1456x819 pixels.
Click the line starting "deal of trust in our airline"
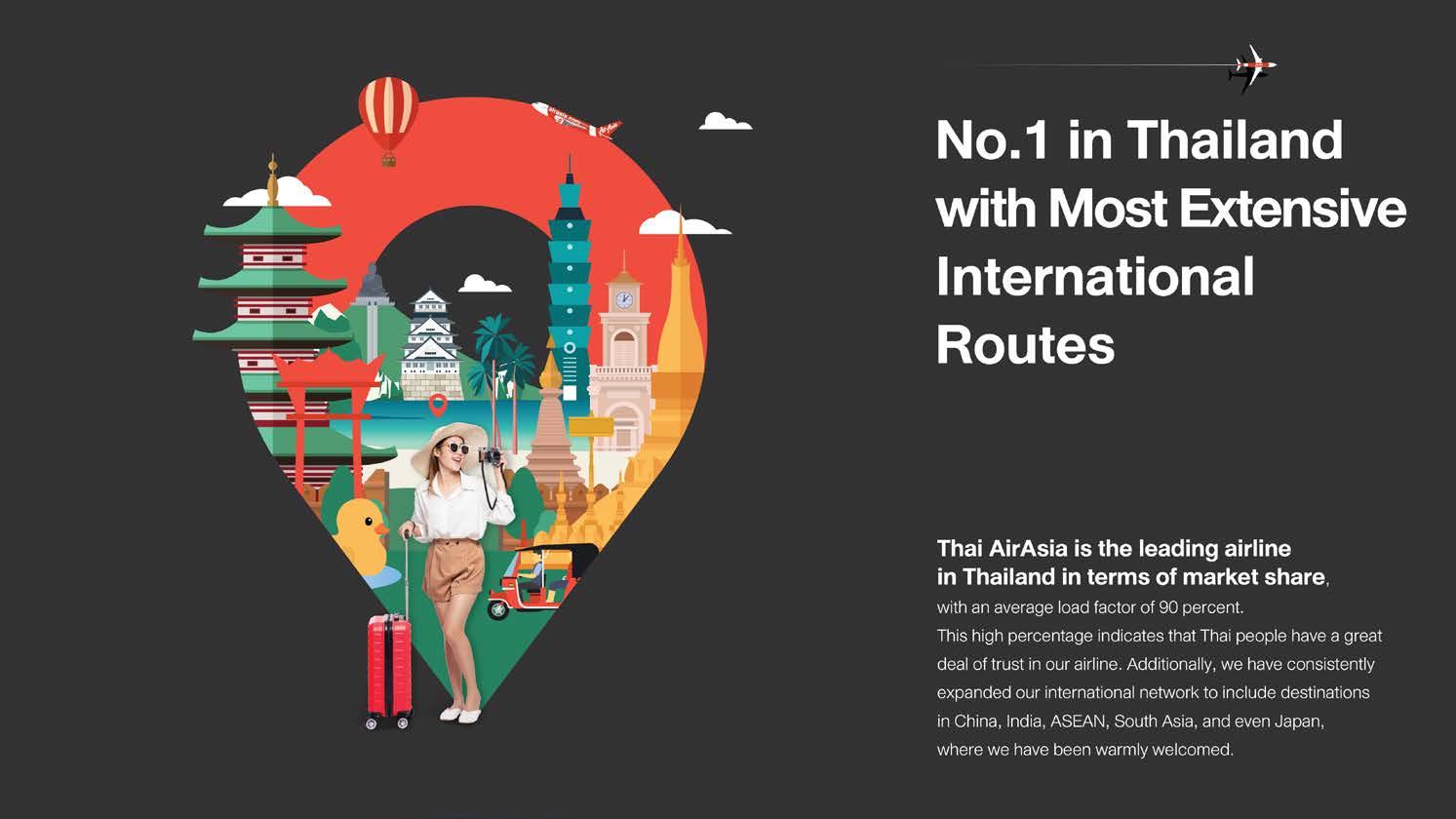[1156, 664]
